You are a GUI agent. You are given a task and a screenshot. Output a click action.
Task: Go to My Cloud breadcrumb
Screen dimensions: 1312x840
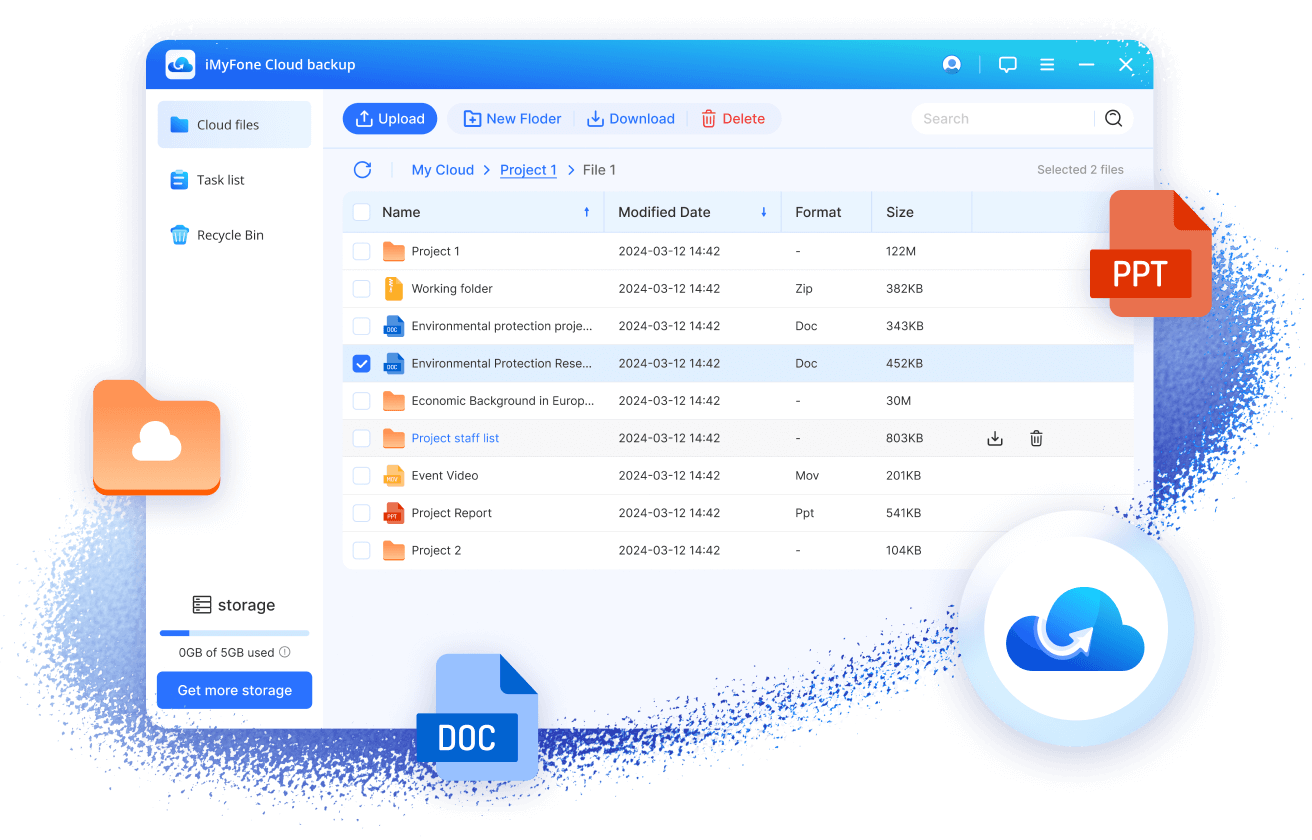443,170
